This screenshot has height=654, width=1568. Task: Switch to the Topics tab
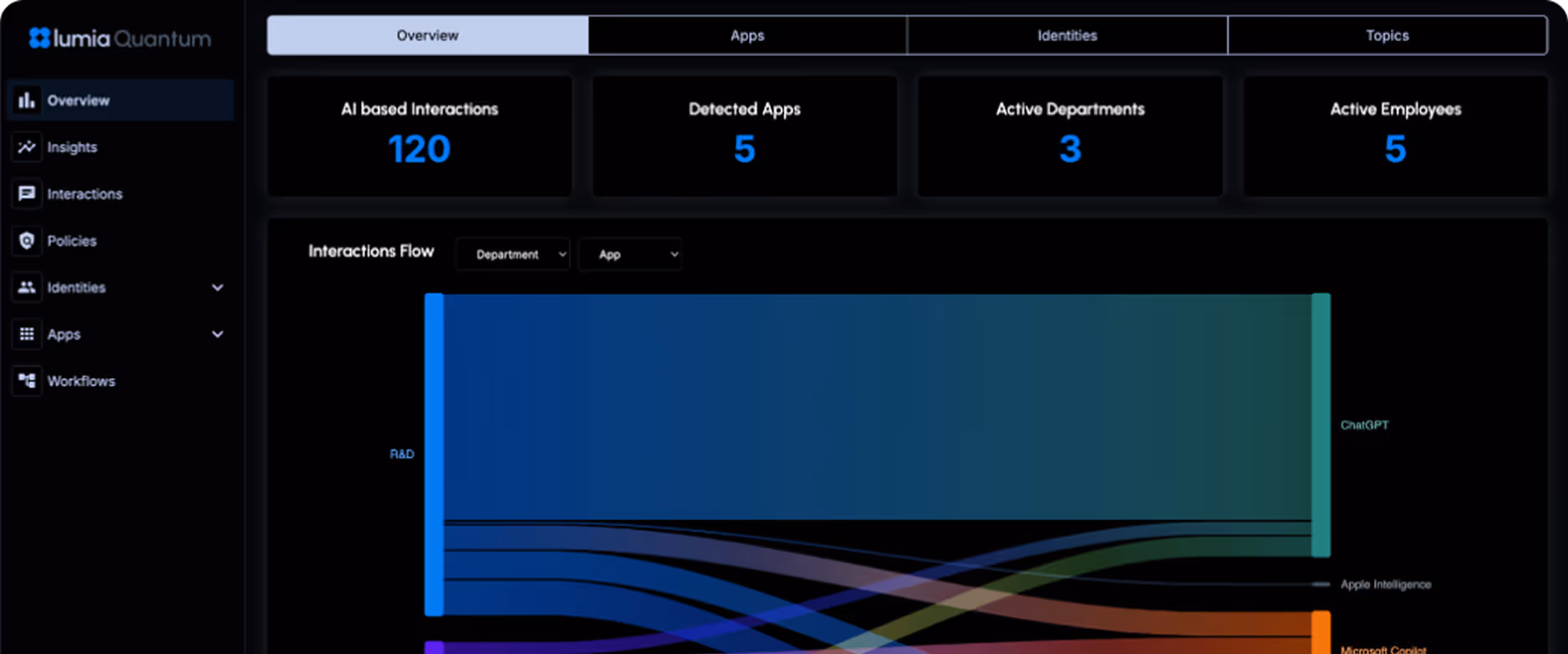1387,35
